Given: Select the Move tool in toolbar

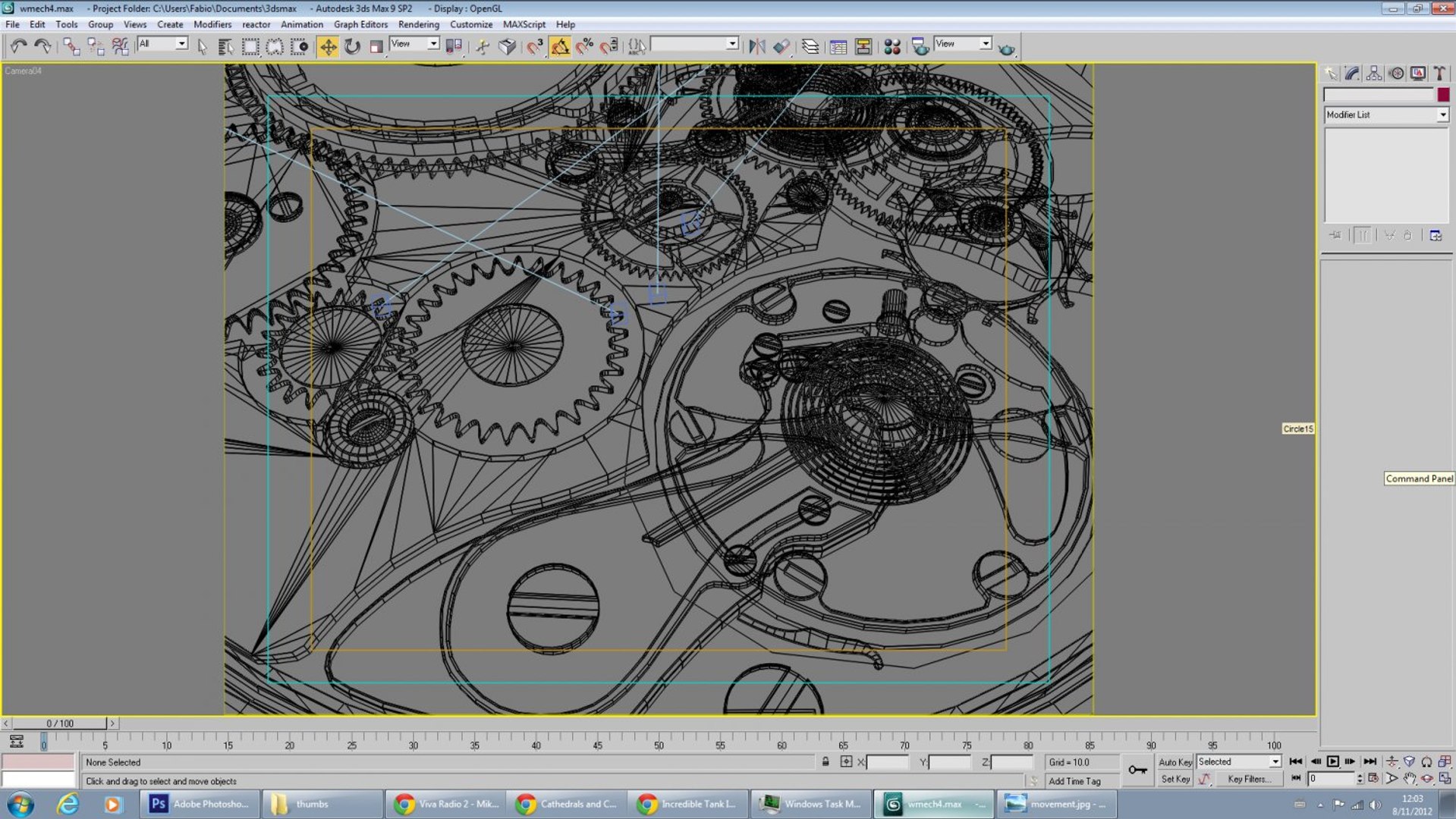Looking at the screenshot, I should [x=328, y=47].
